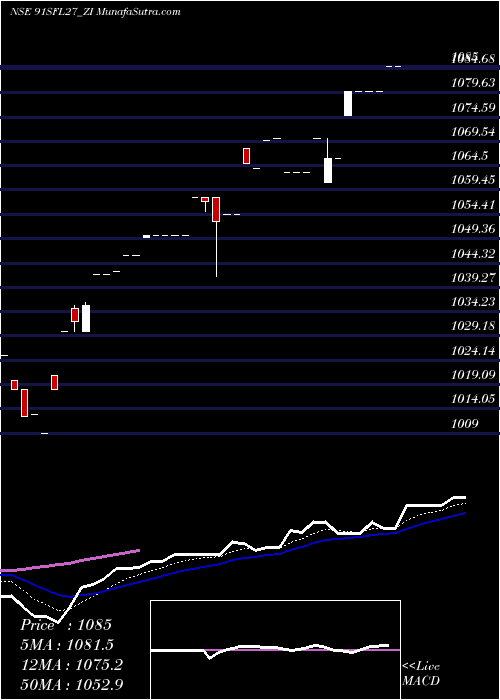Click the 1019.09 price axis label
The image size is (500, 700).
(473, 375)
